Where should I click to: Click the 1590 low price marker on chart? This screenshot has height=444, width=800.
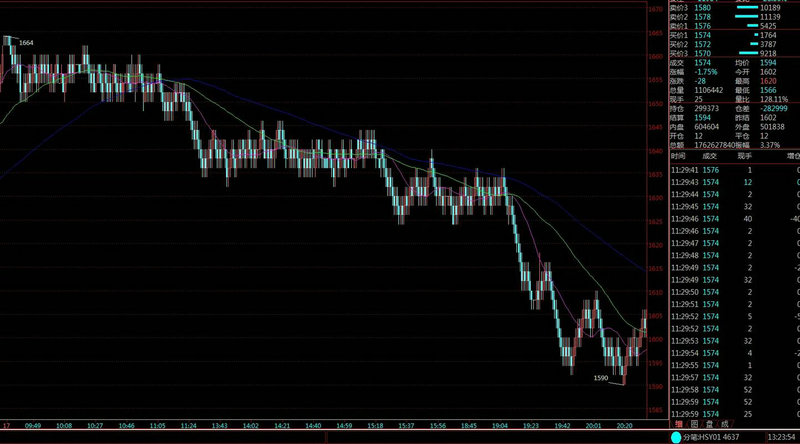(x=601, y=378)
